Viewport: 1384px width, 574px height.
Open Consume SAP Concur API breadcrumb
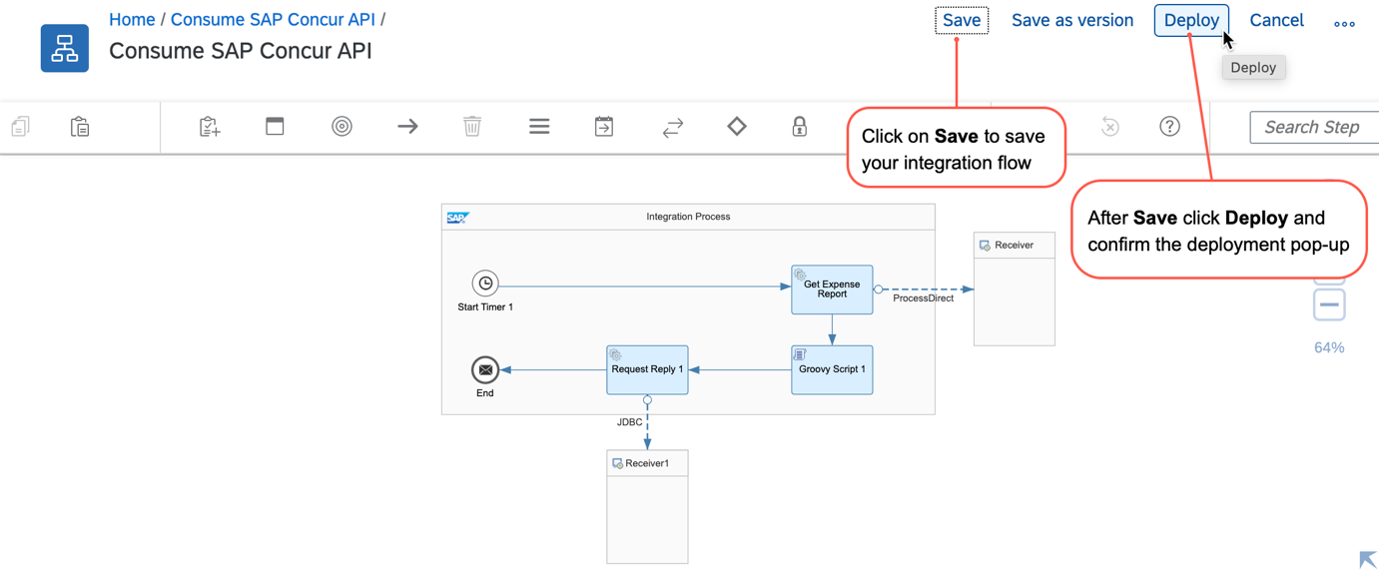point(273,20)
